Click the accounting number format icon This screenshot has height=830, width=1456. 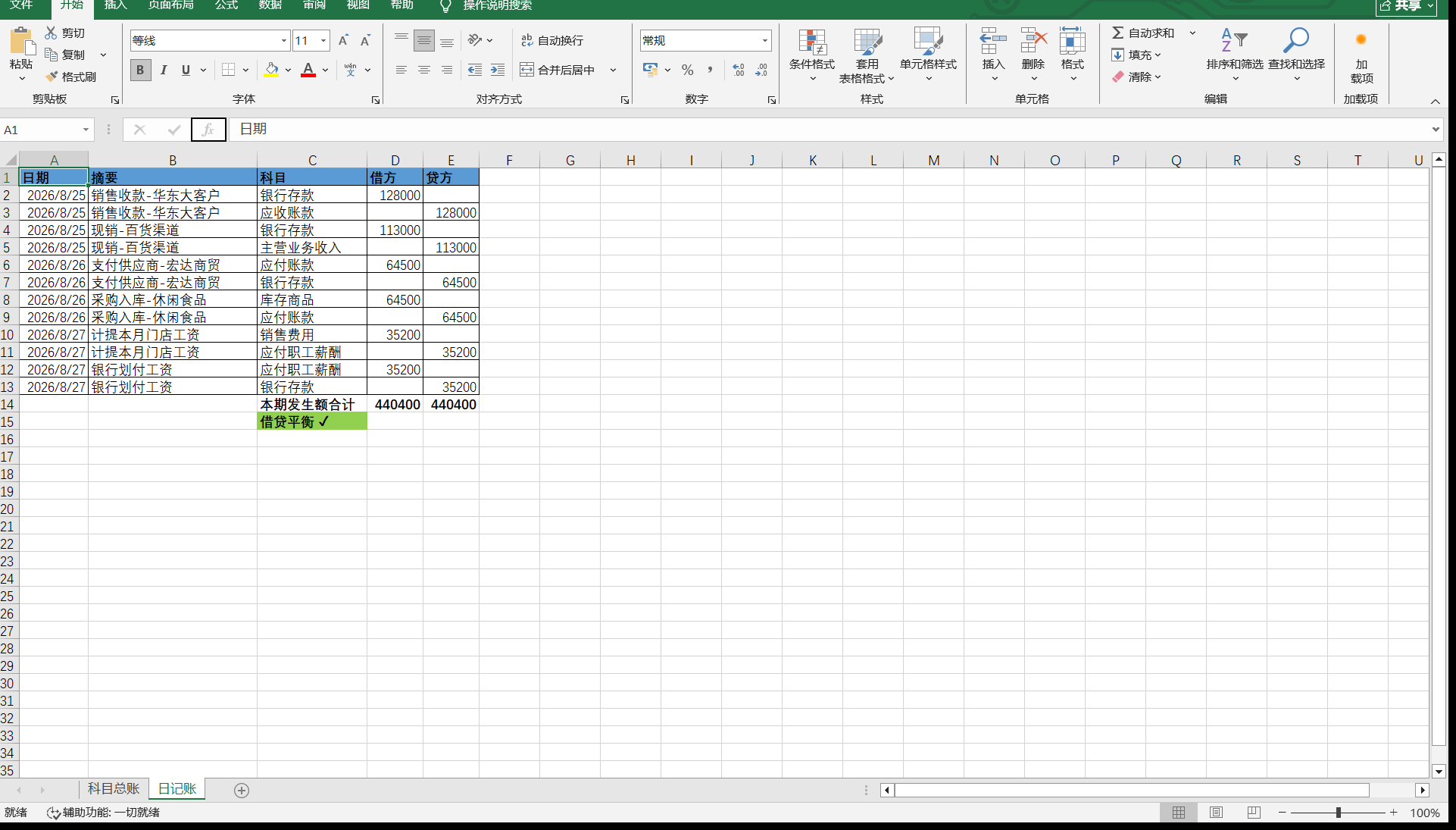[x=650, y=70]
